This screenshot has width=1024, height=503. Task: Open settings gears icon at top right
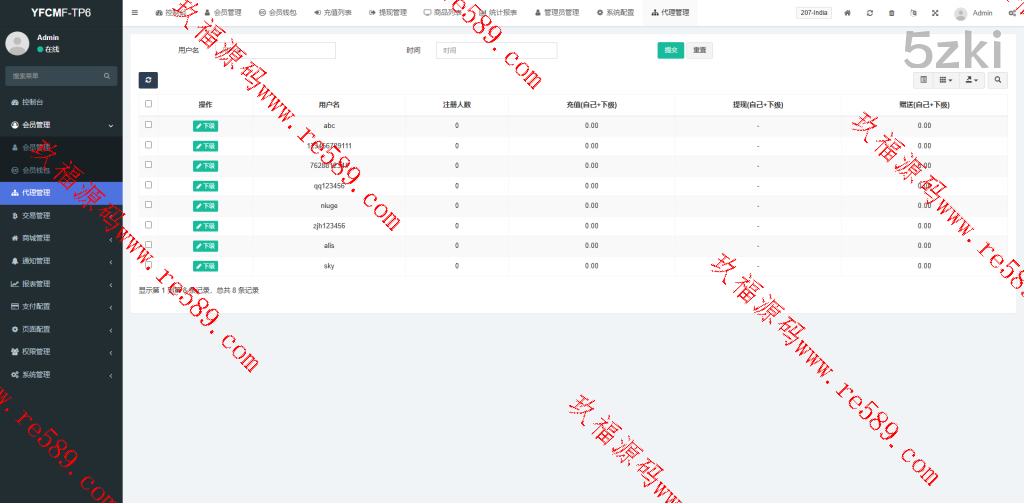(x=1014, y=13)
